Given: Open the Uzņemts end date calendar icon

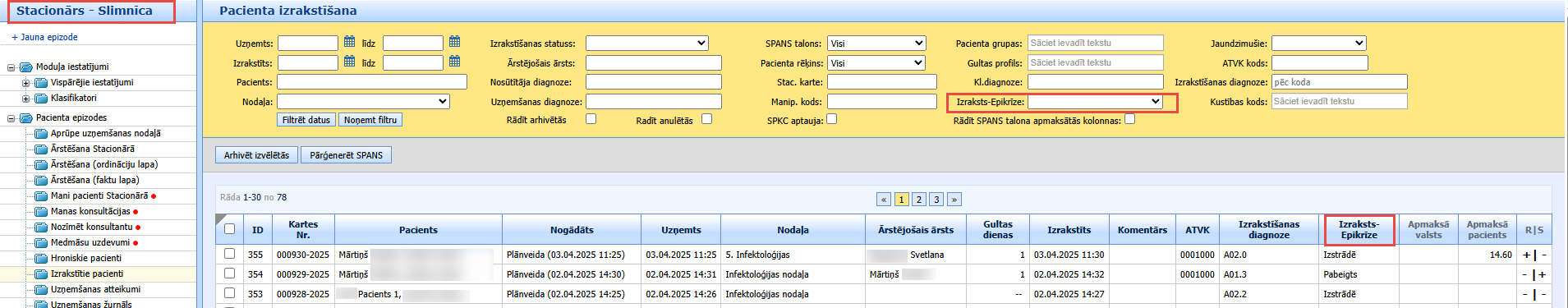Looking at the screenshot, I should click(454, 42).
